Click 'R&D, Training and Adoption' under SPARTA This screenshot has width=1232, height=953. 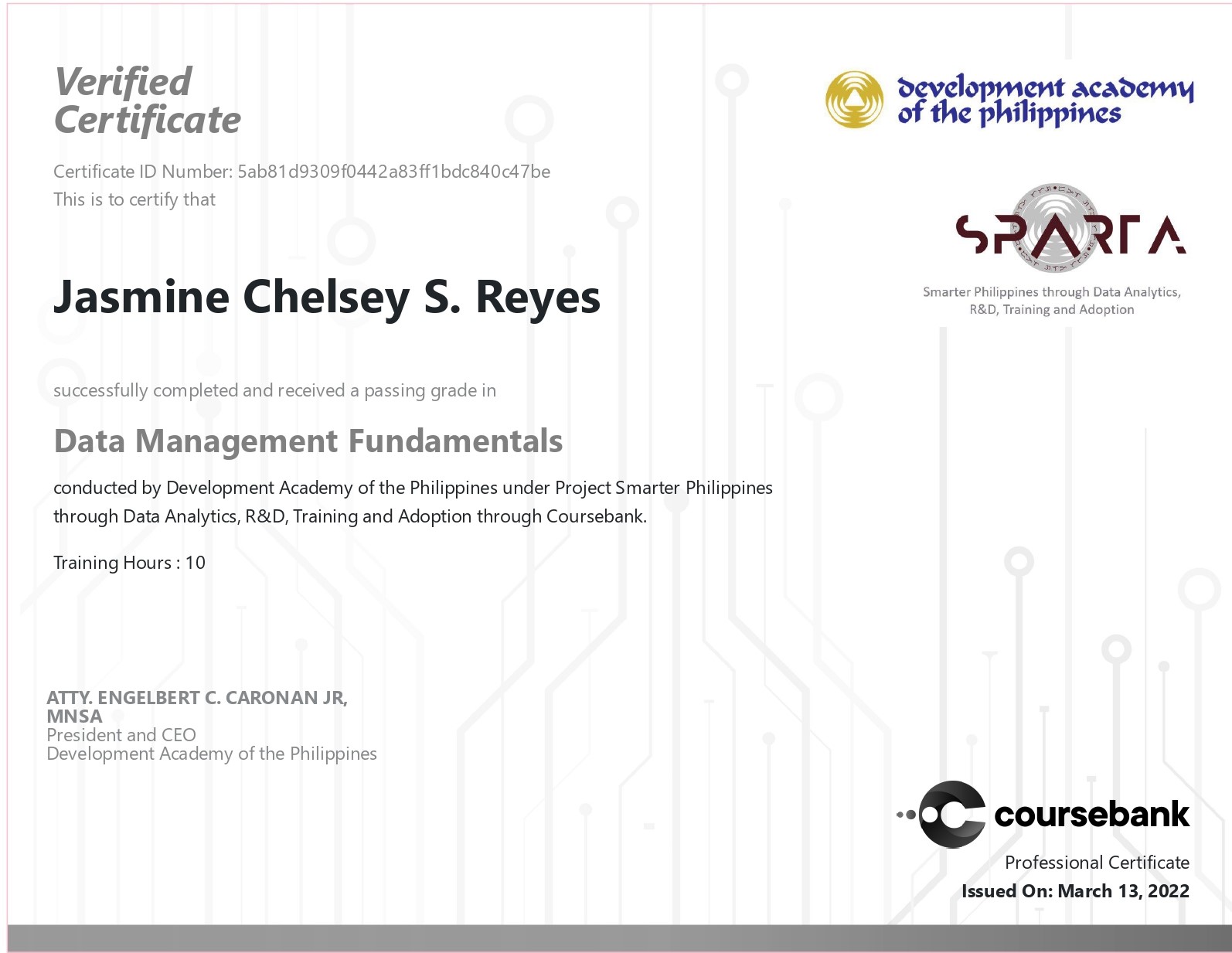point(1052,310)
